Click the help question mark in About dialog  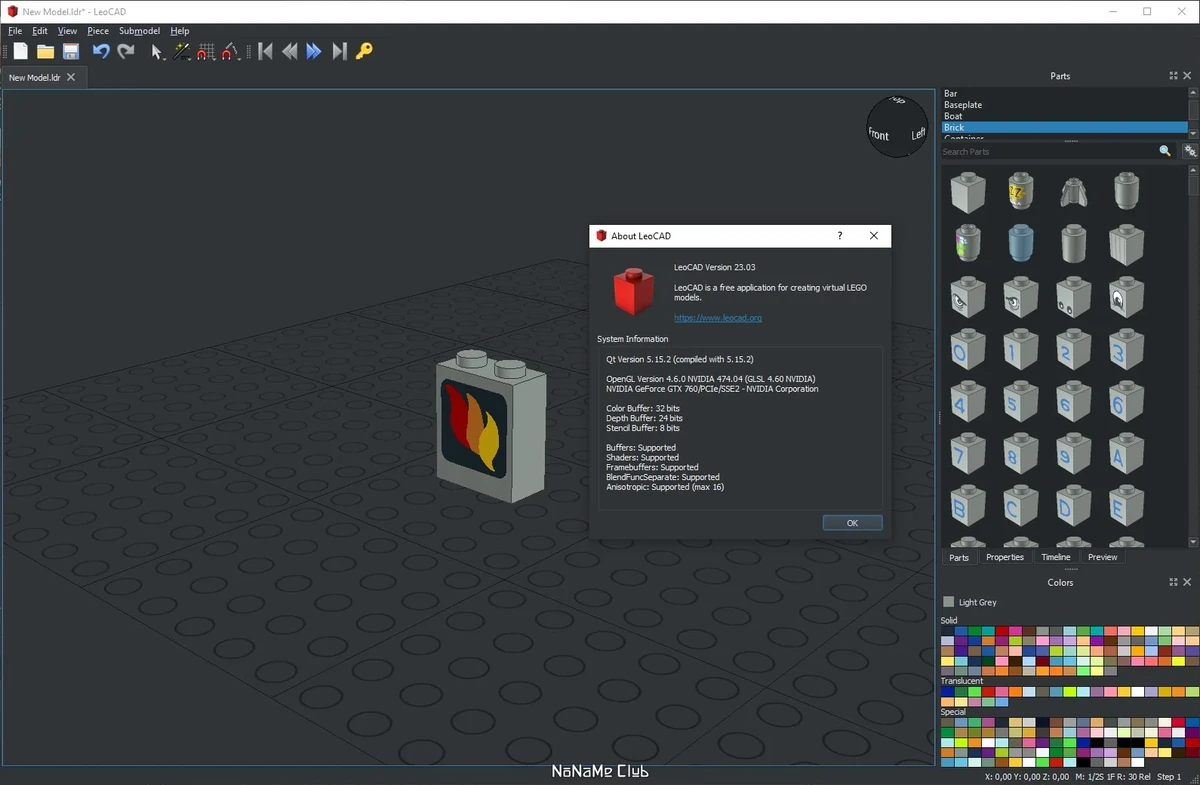[839, 236]
